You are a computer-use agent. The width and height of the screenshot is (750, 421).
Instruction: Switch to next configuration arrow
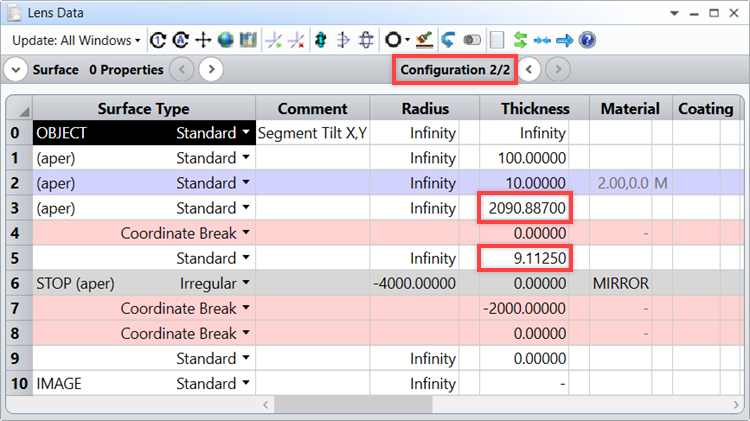558,70
